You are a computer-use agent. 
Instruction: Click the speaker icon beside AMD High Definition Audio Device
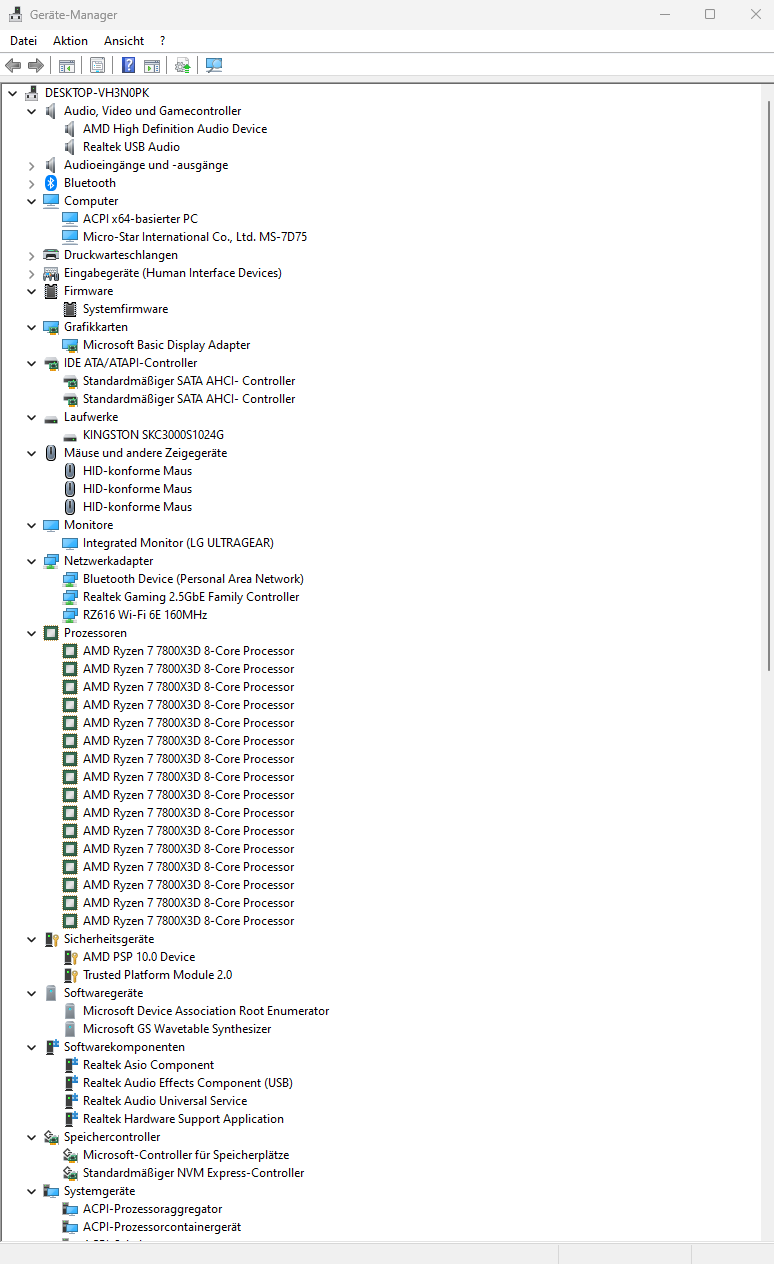70,129
